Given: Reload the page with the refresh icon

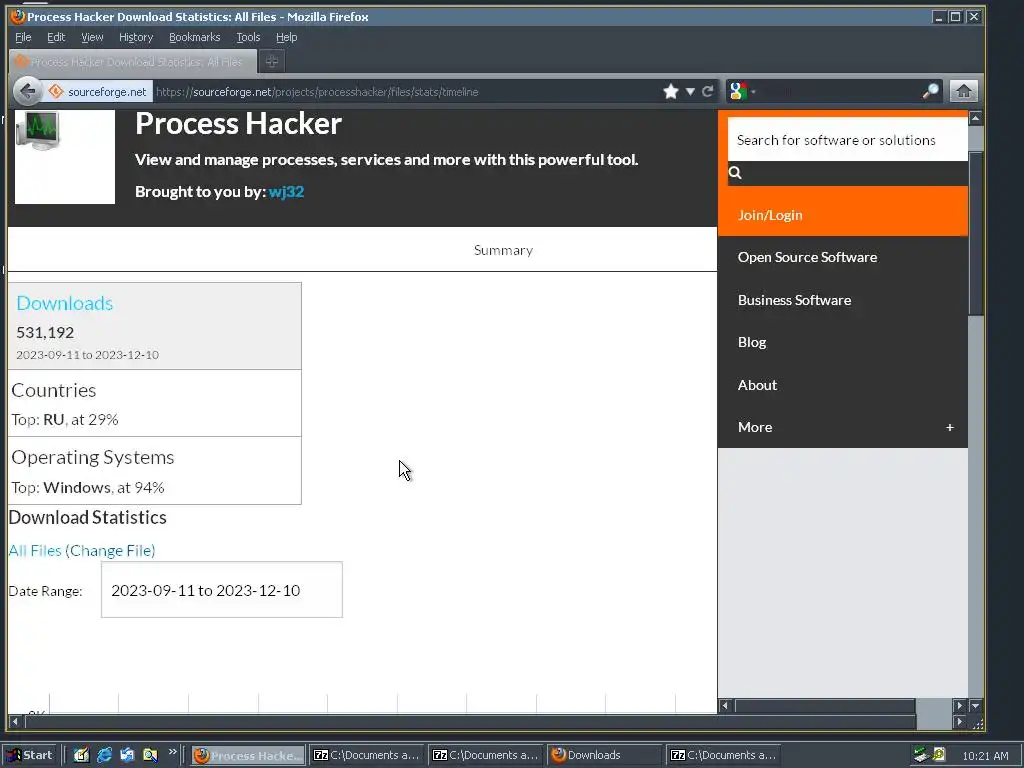Looking at the screenshot, I should tap(707, 91).
